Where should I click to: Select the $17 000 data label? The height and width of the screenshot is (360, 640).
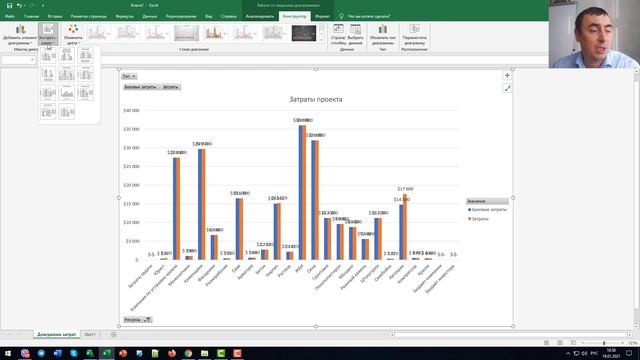point(405,189)
